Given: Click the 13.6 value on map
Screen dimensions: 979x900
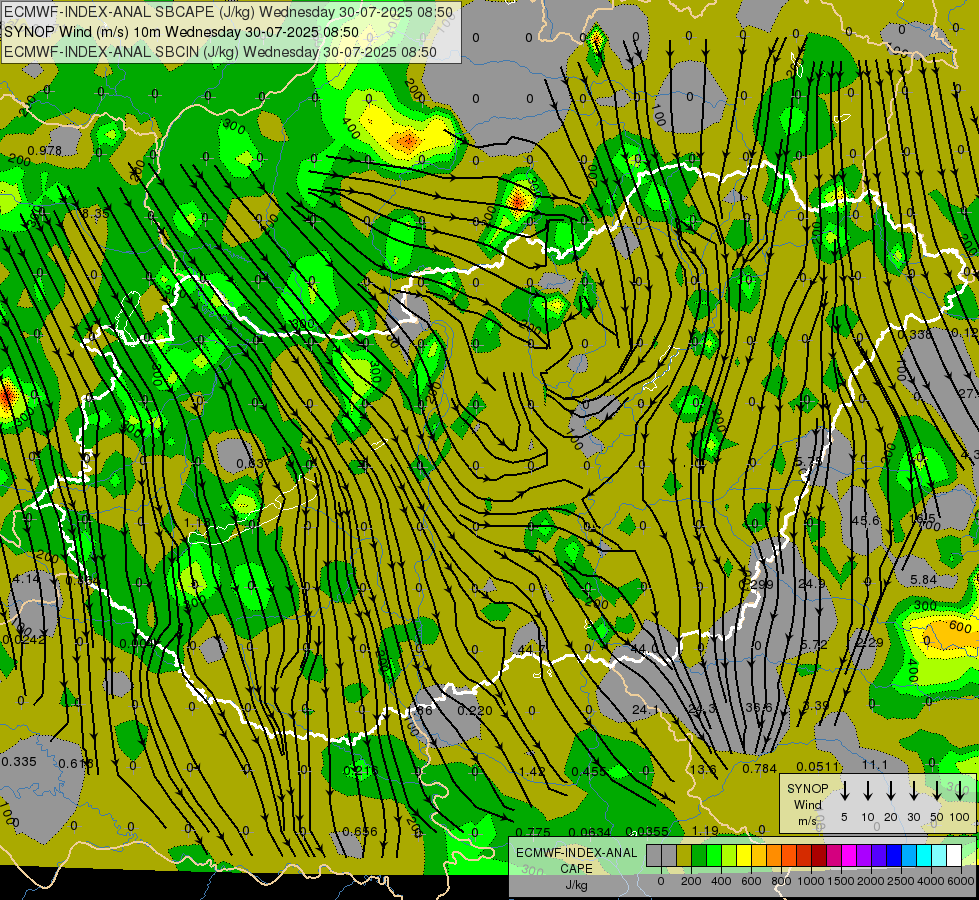Looking at the screenshot, I should [x=703, y=769].
